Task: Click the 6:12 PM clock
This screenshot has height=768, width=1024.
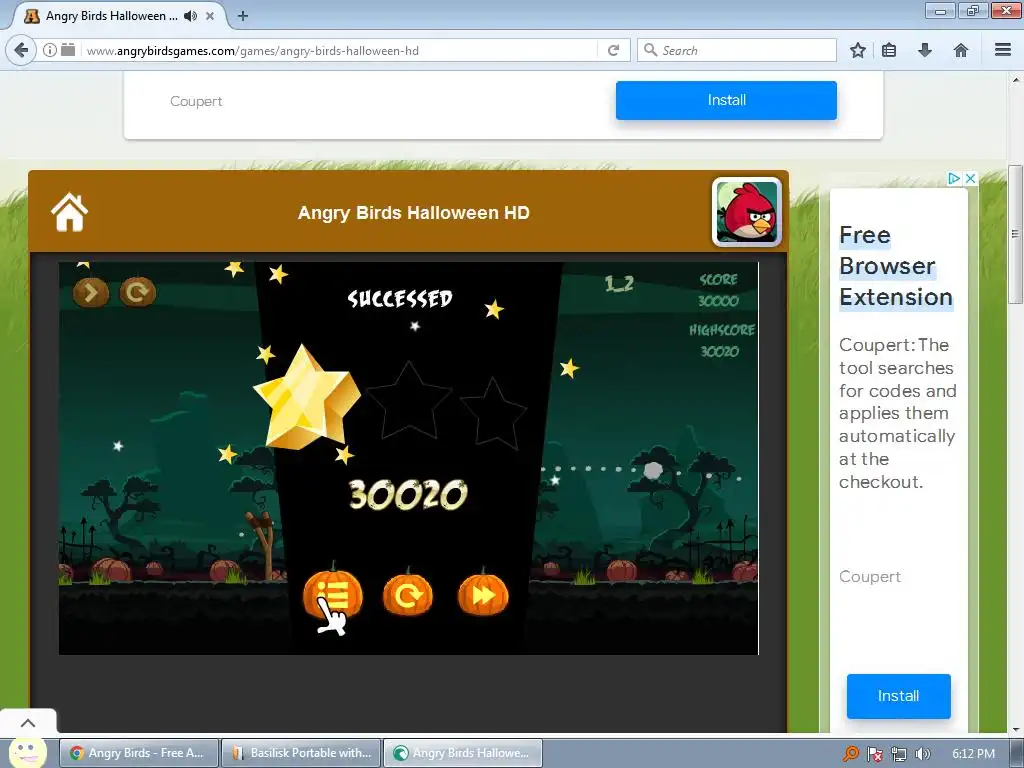Action: (973, 754)
